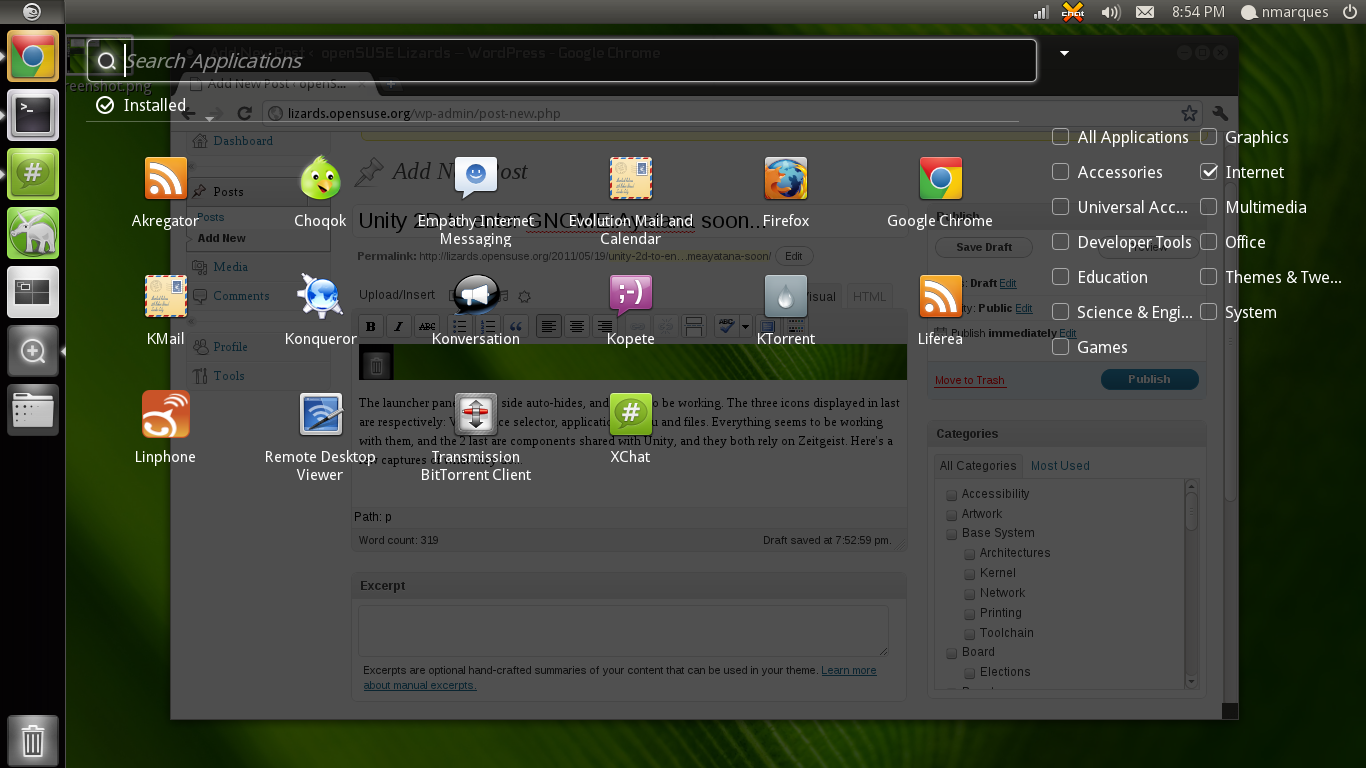Click the XChat launcher icon
1366x768 pixels.
(33, 174)
